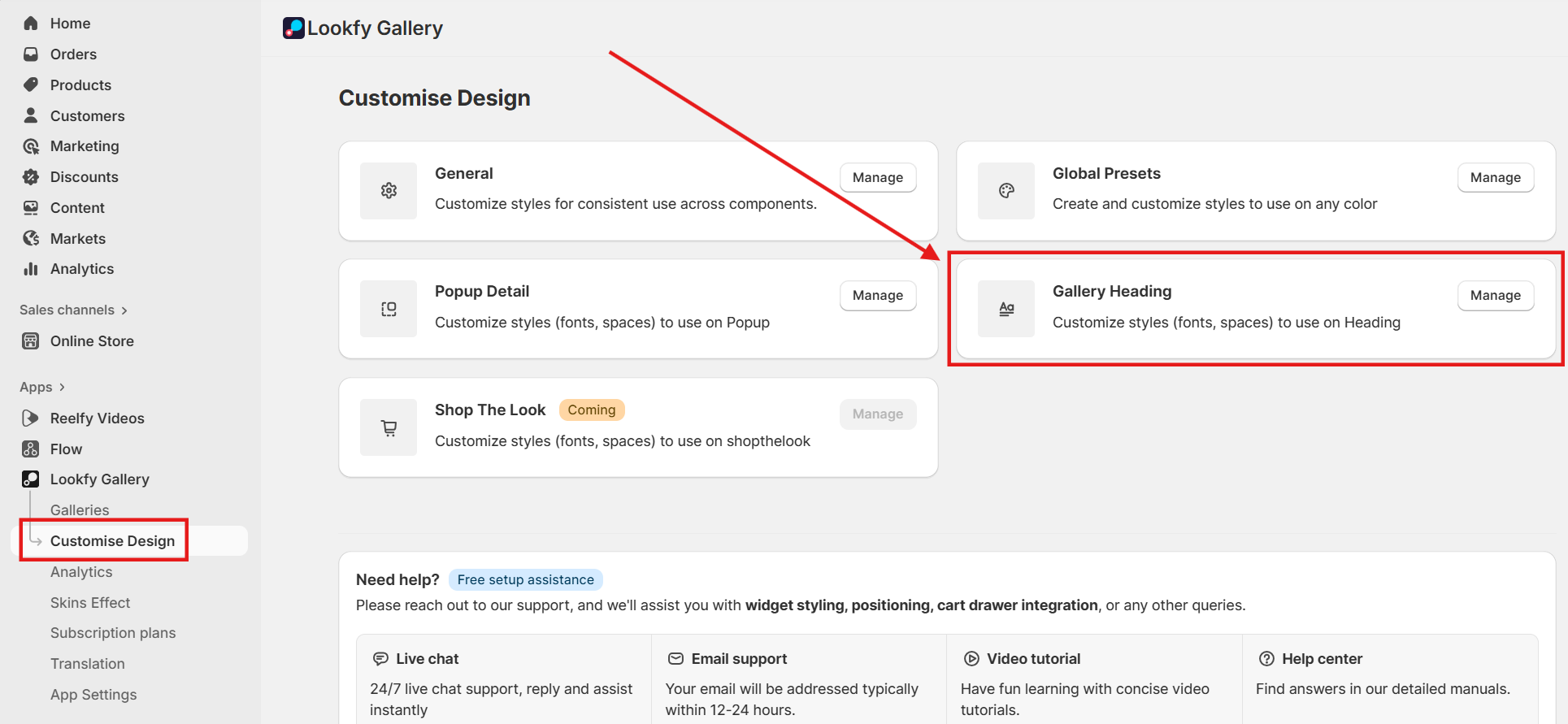The image size is (1568, 724).
Task: Click the Products tag icon
Action: coord(31,85)
